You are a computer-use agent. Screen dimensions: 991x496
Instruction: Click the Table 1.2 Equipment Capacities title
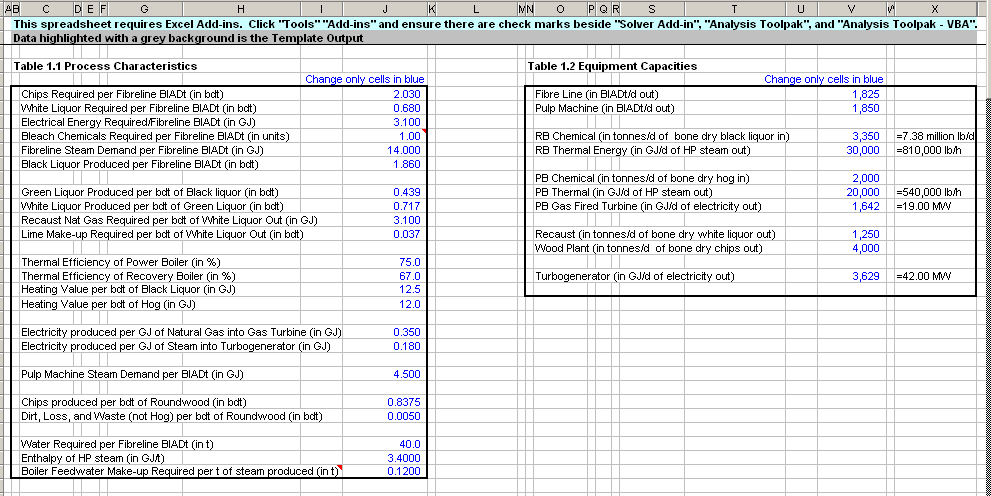pyautogui.click(x=612, y=66)
